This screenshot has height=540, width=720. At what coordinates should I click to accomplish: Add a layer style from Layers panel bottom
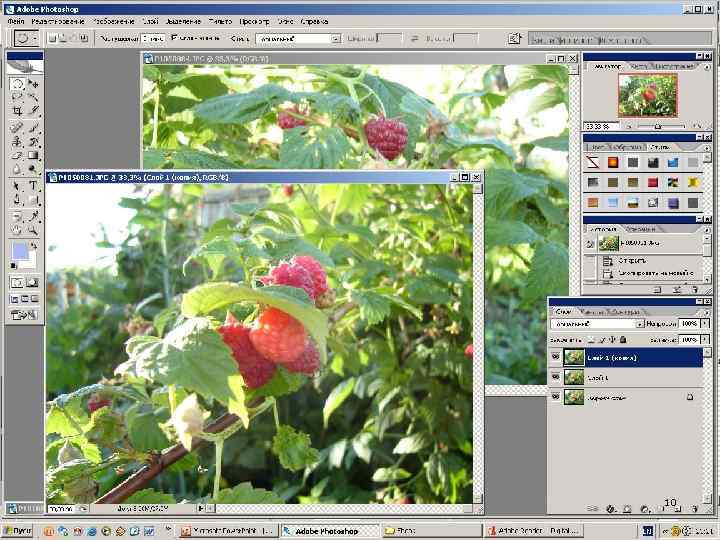pyautogui.click(x=610, y=509)
